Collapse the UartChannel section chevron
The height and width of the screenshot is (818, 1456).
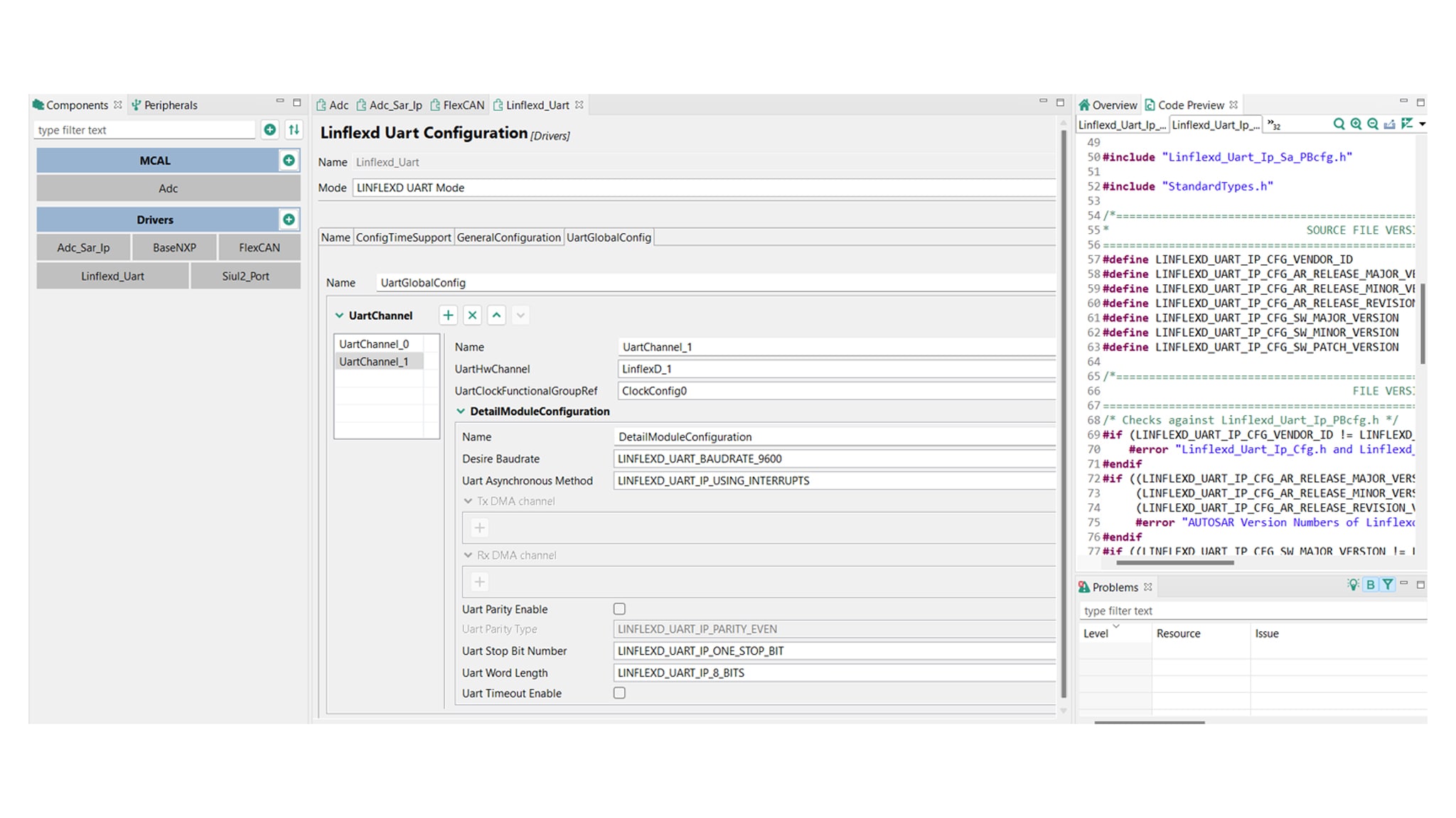pos(339,316)
